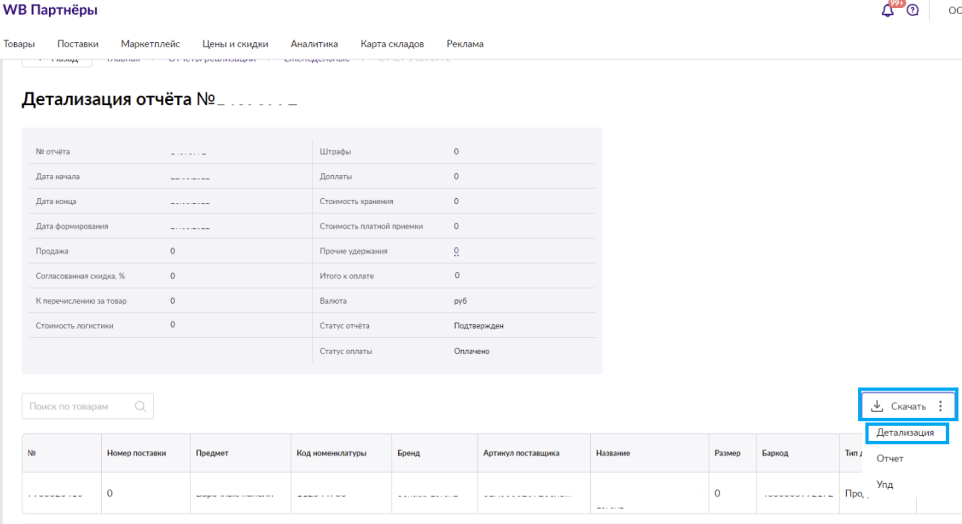Image resolution: width=962 pixels, height=524 pixels.
Task: Go to the Маркетплейс section
Action: pos(150,44)
